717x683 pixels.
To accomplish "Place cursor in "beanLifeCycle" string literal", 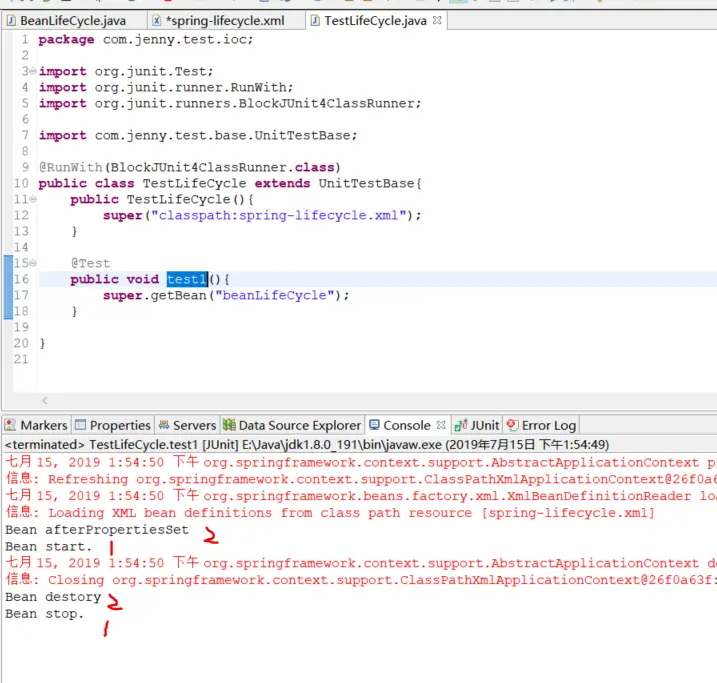I will coord(275,295).
